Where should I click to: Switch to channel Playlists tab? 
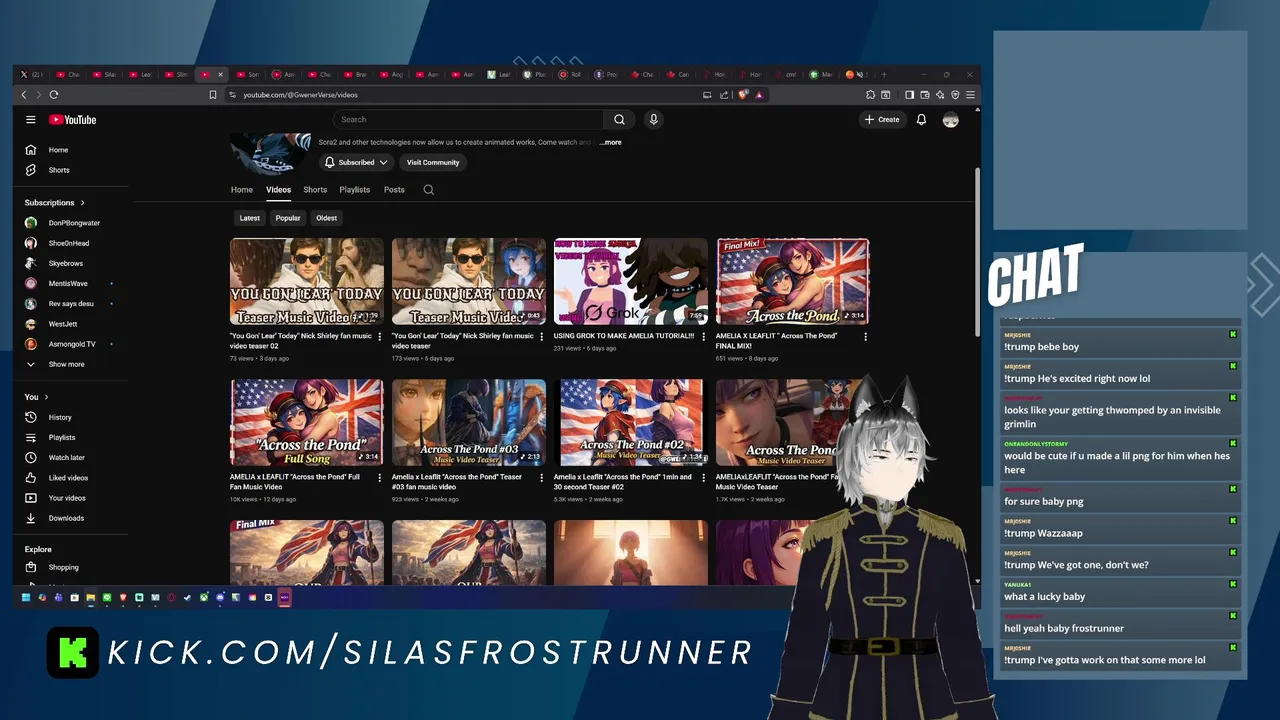coord(355,190)
